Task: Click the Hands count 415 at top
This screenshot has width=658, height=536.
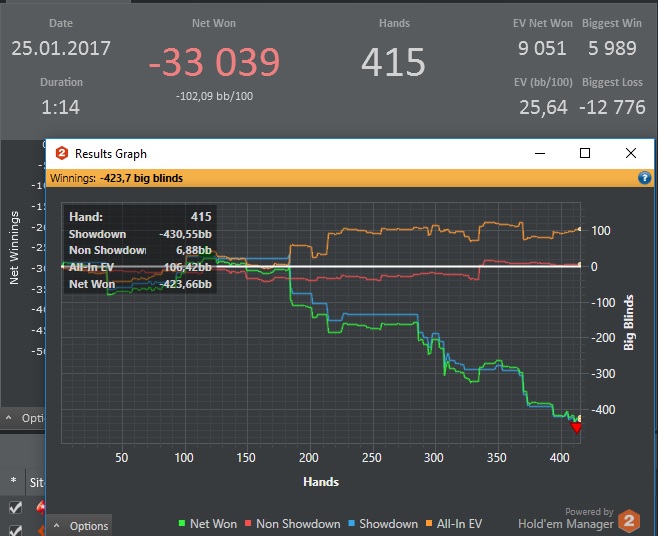Action: (x=393, y=62)
